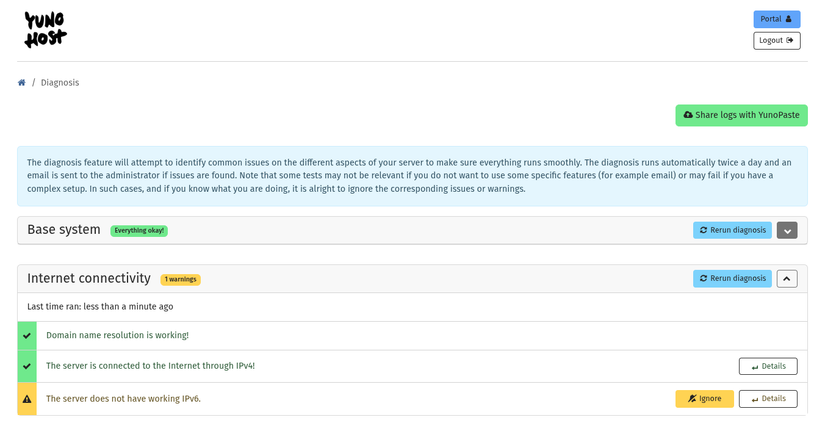Ignore the IPv6 warning
Screen dimensions: 825x425
pos(704,398)
